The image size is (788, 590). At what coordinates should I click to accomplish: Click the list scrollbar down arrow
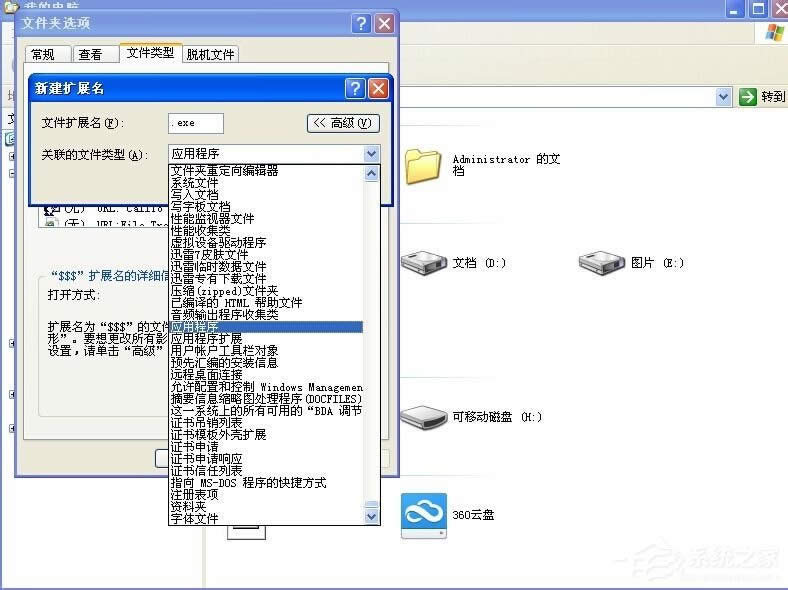click(x=372, y=517)
